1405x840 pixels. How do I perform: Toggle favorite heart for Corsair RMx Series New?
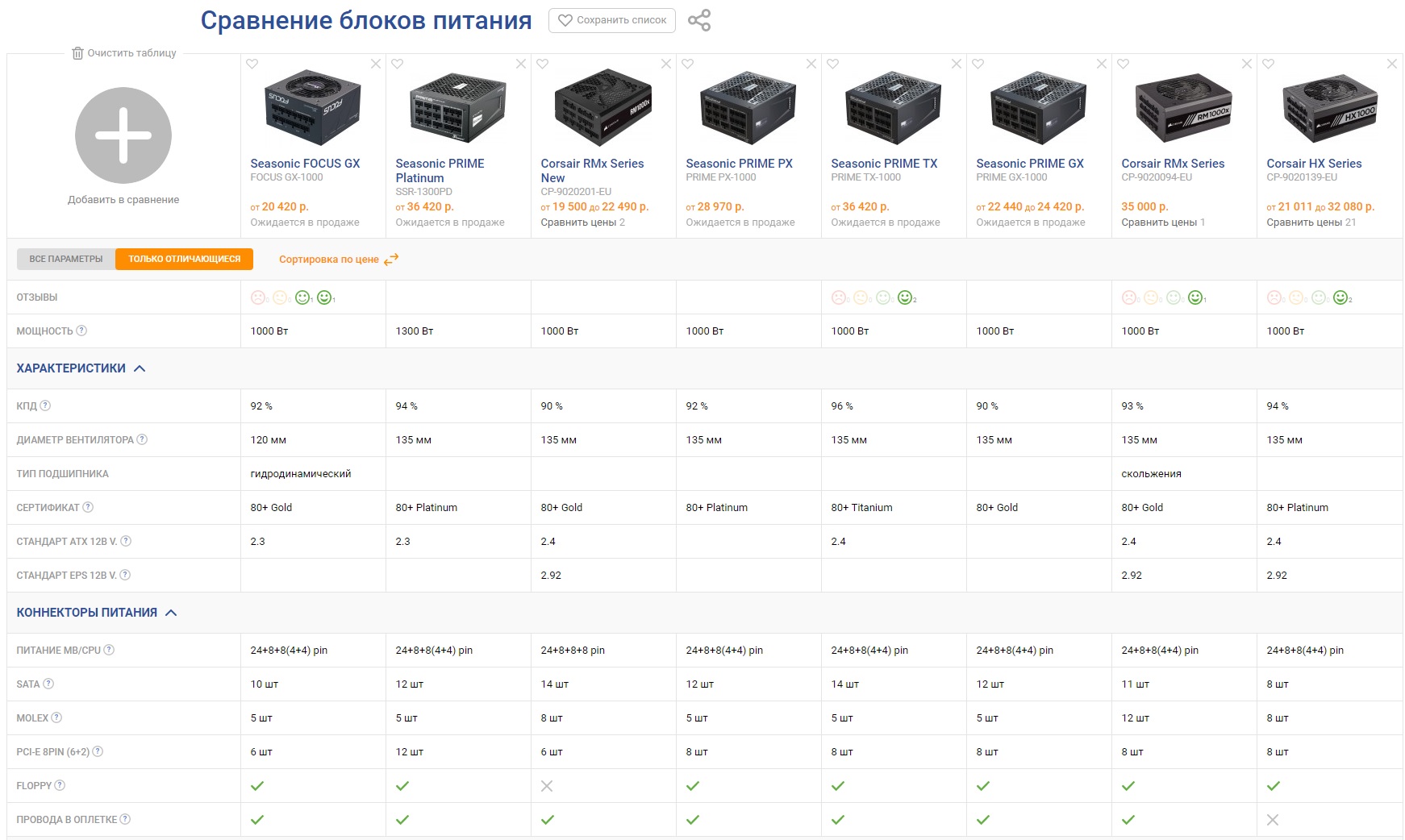point(543,64)
